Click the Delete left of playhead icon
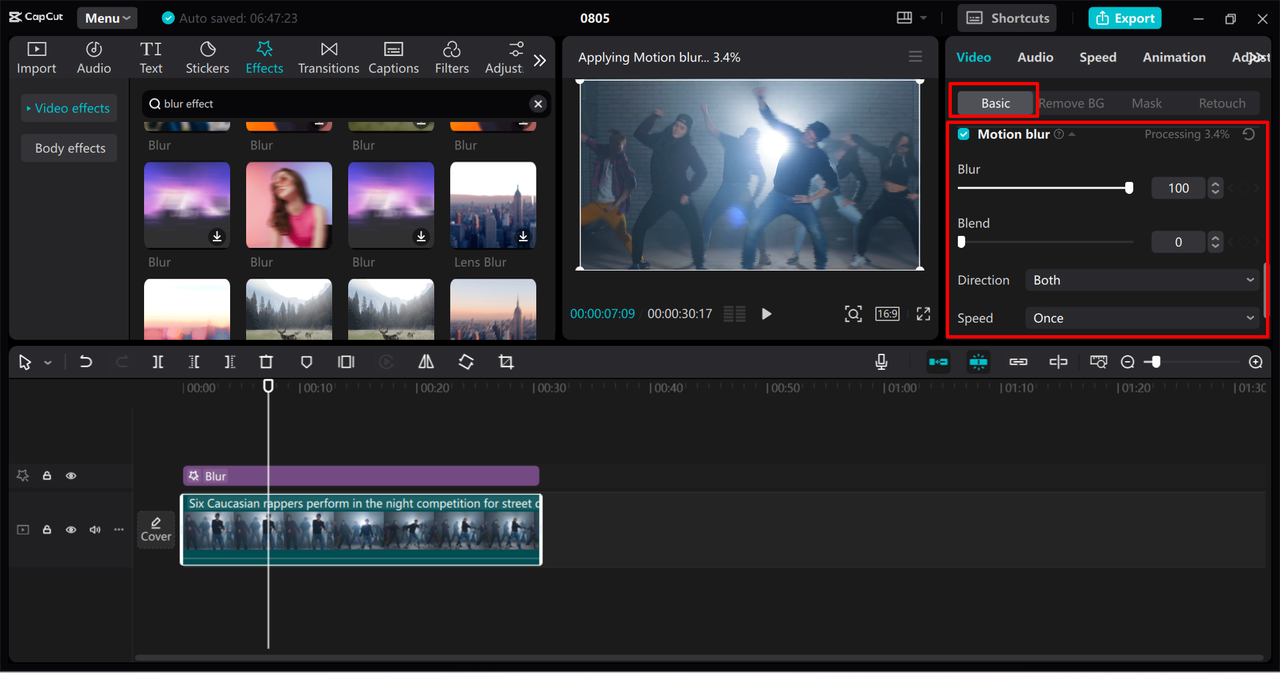Screen dimensions: 1280x673 coord(194,362)
